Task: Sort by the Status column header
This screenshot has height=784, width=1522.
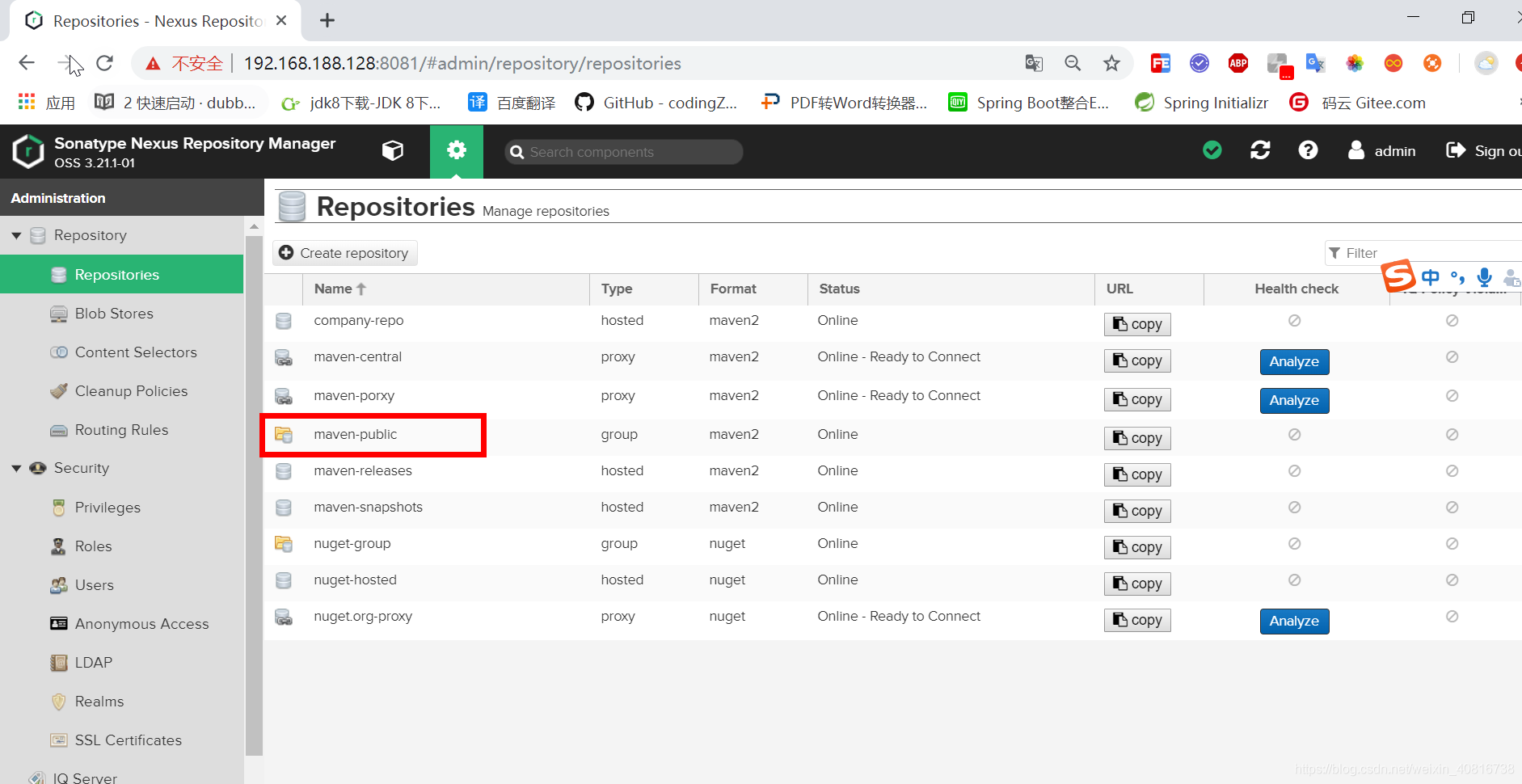Action: pyautogui.click(x=951, y=289)
